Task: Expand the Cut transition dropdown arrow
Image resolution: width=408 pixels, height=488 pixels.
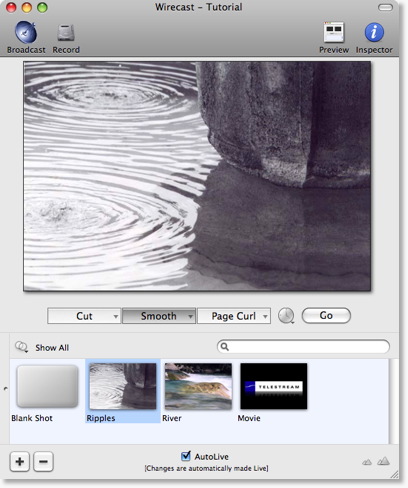Action: 116,316
